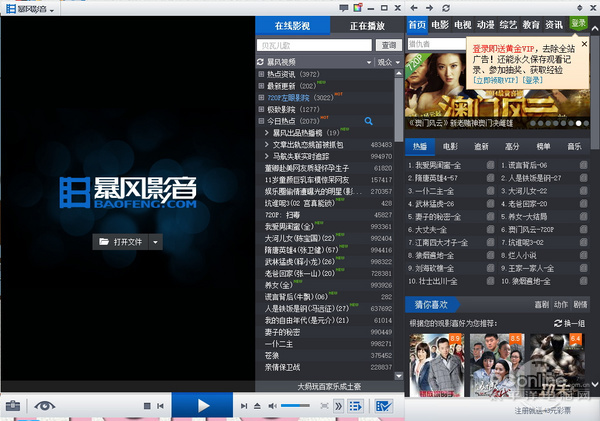Open the feedback chat bubble icon

click(344, 8)
